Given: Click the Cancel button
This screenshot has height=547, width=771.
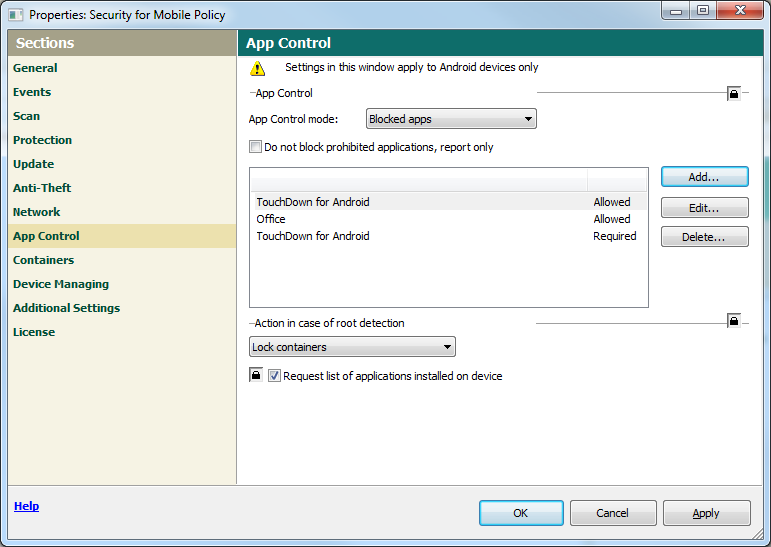Looking at the screenshot, I should coord(613,513).
